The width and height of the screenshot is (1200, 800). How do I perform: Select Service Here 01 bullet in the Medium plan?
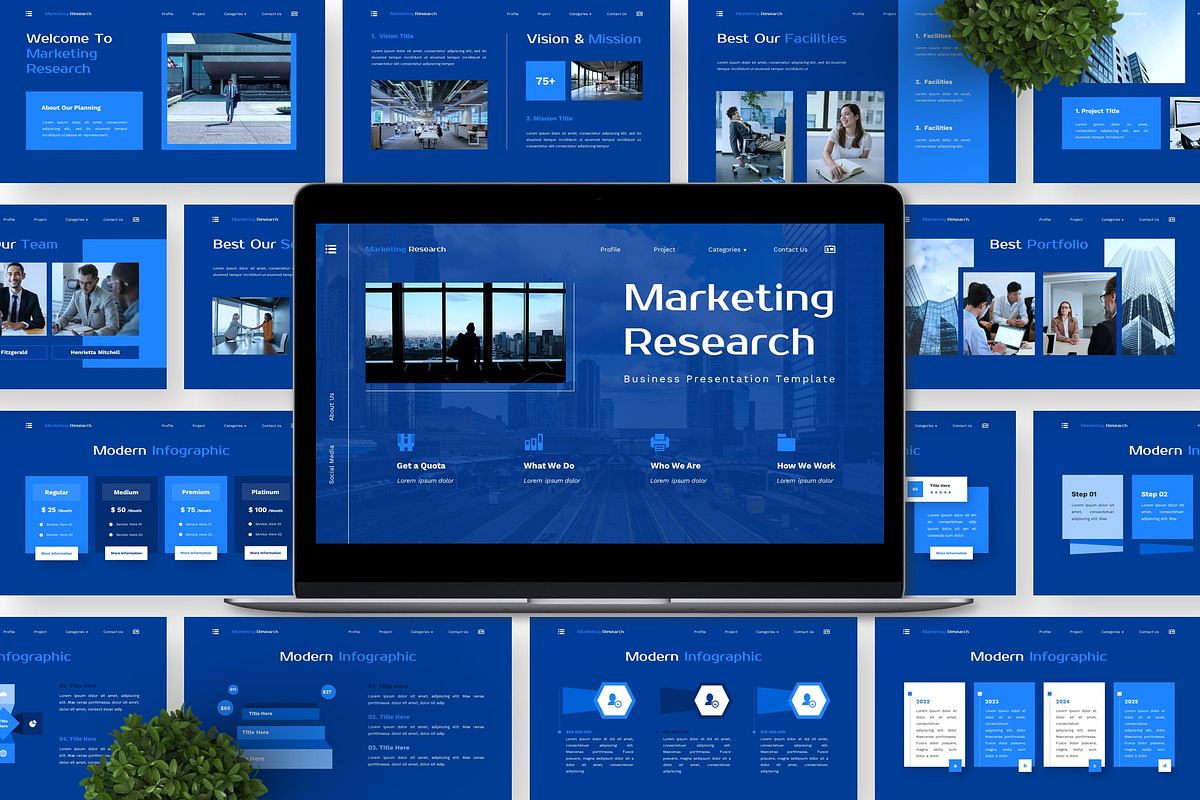[111, 524]
